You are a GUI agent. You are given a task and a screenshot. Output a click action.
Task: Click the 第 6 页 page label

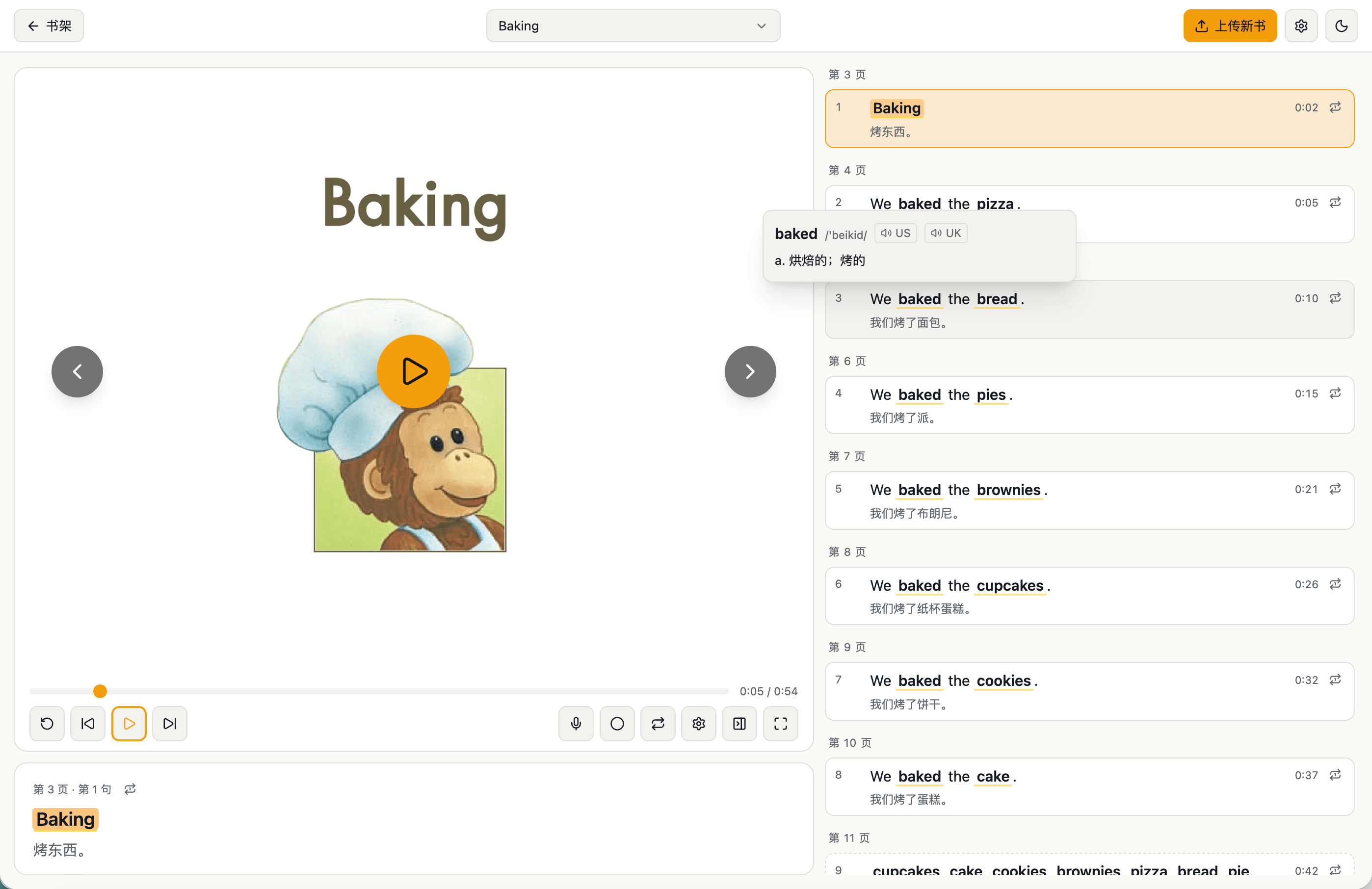coord(847,361)
